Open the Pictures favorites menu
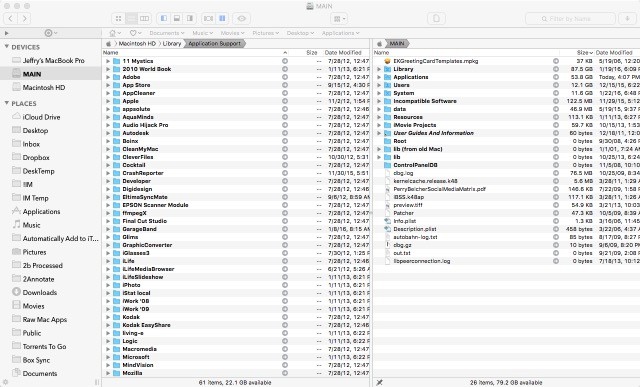640x387 pixels. click(265, 33)
